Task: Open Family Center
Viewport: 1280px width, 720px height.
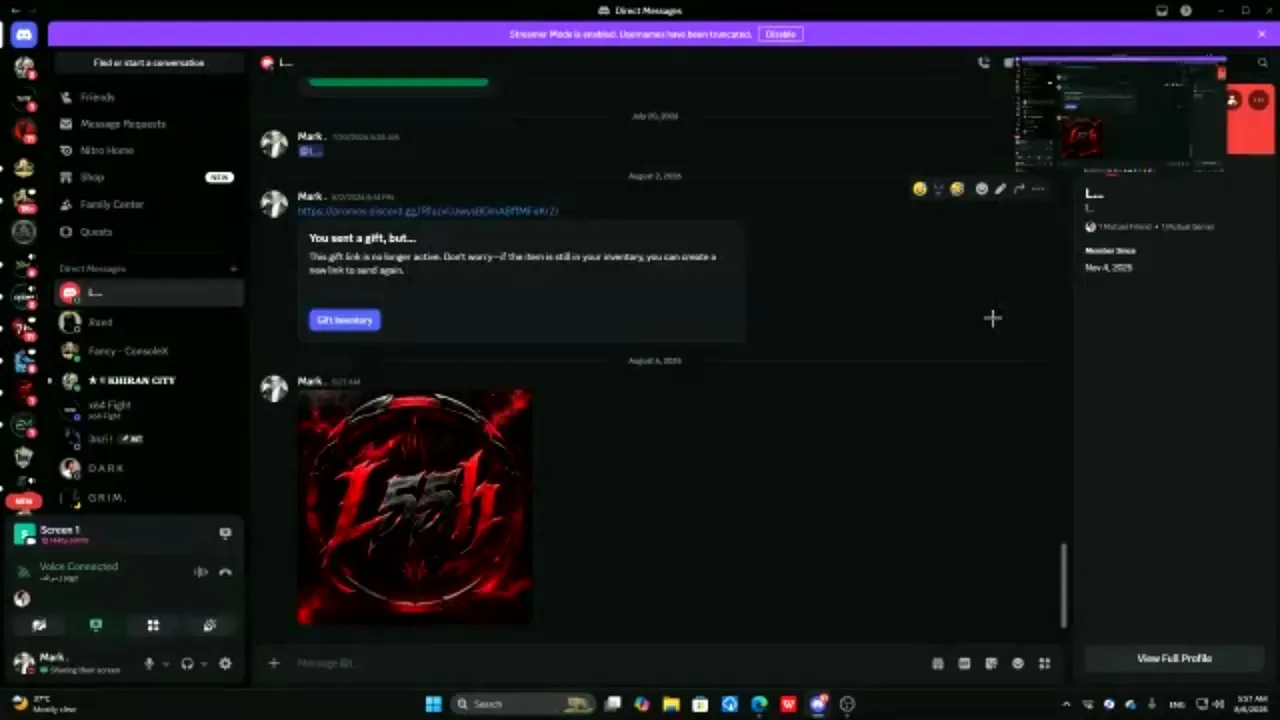Action: tap(149, 204)
